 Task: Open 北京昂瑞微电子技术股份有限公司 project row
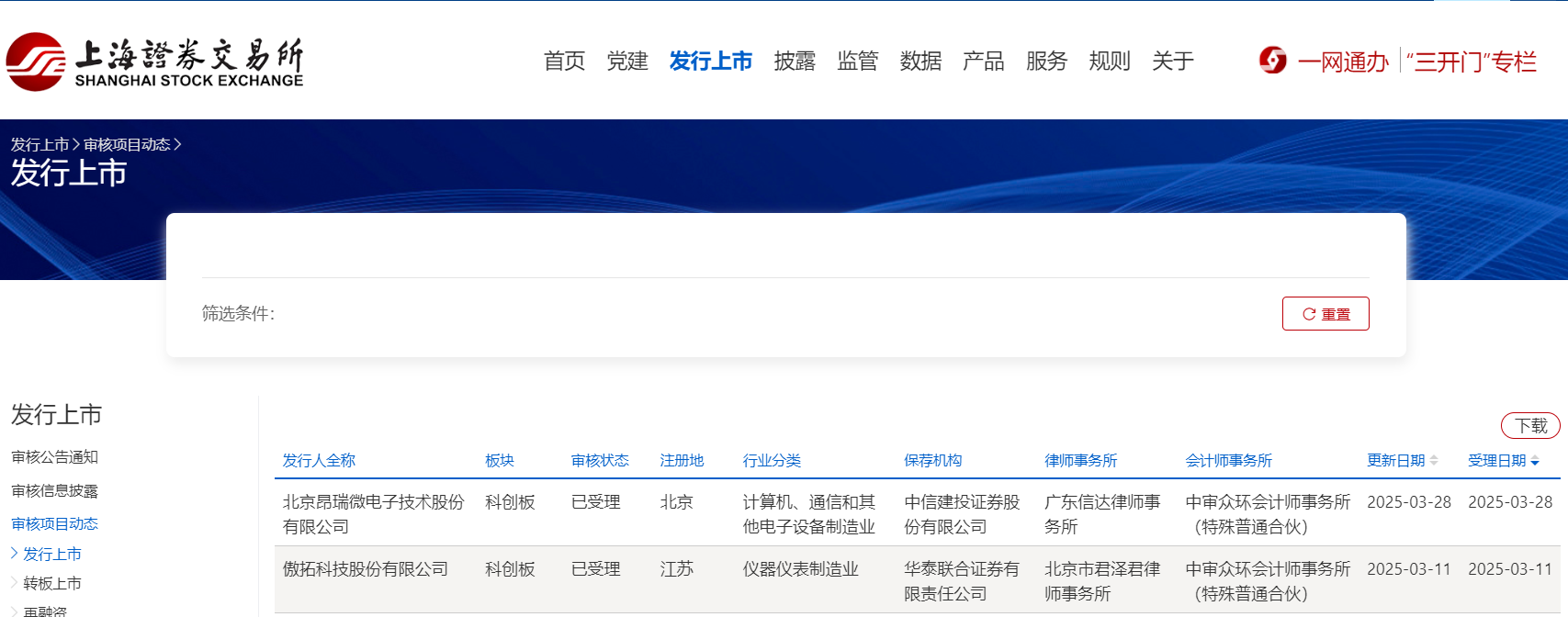point(373,514)
